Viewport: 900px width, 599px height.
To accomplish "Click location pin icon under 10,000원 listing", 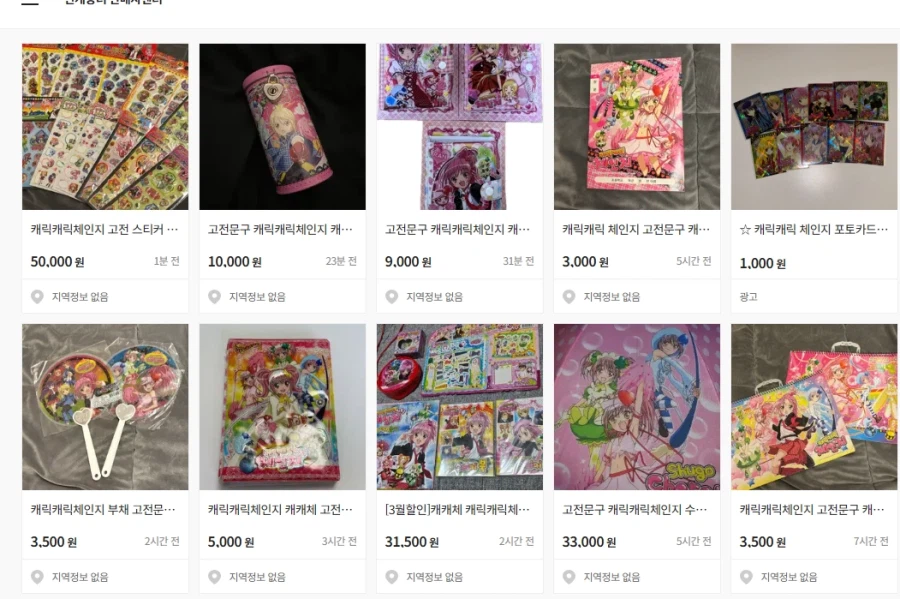I will tap(215, 297).
